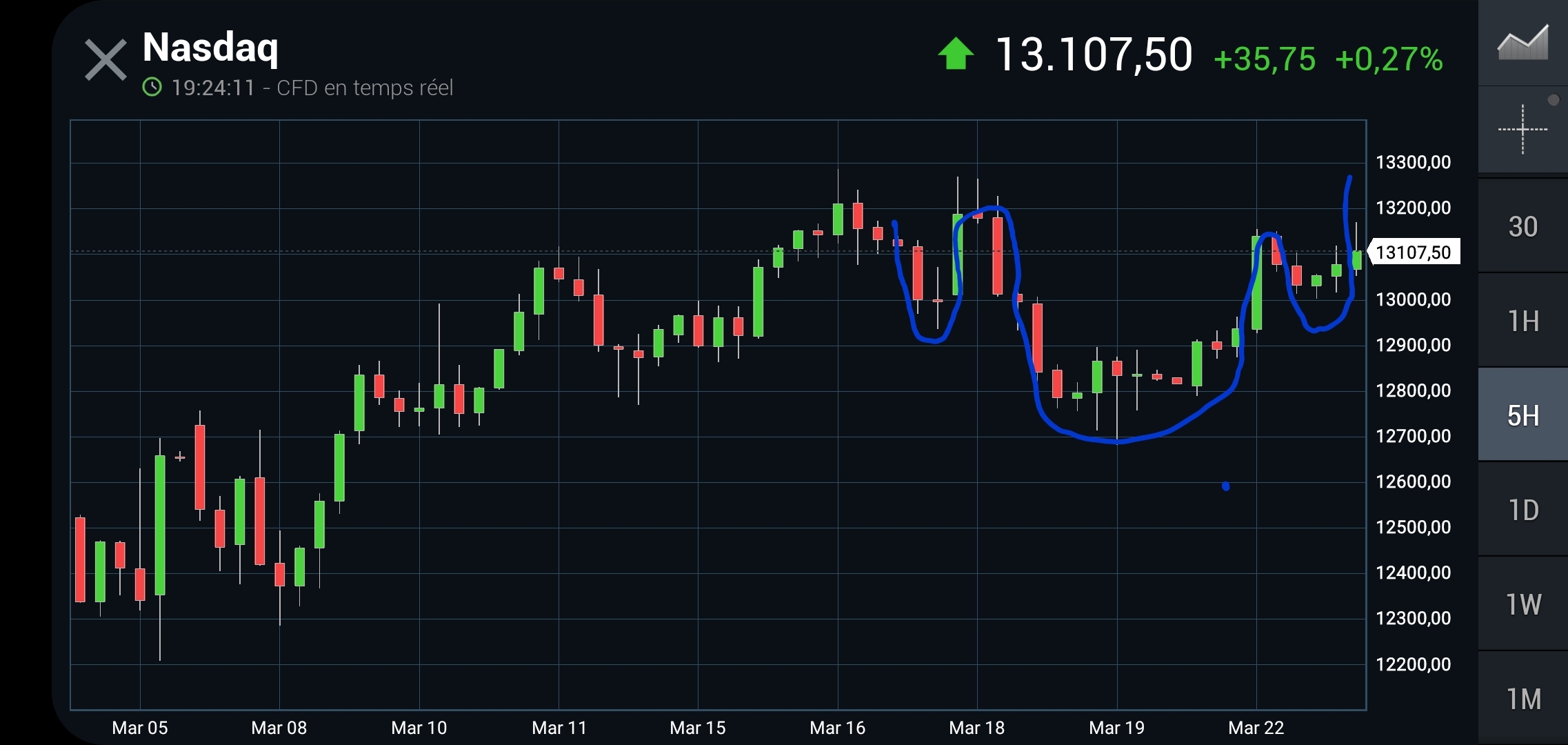Viewport: 1568px width, 745px height.
Task: Click the 13300,00 price axis label
Action: pyautogui.click(x=1413, y=162)
